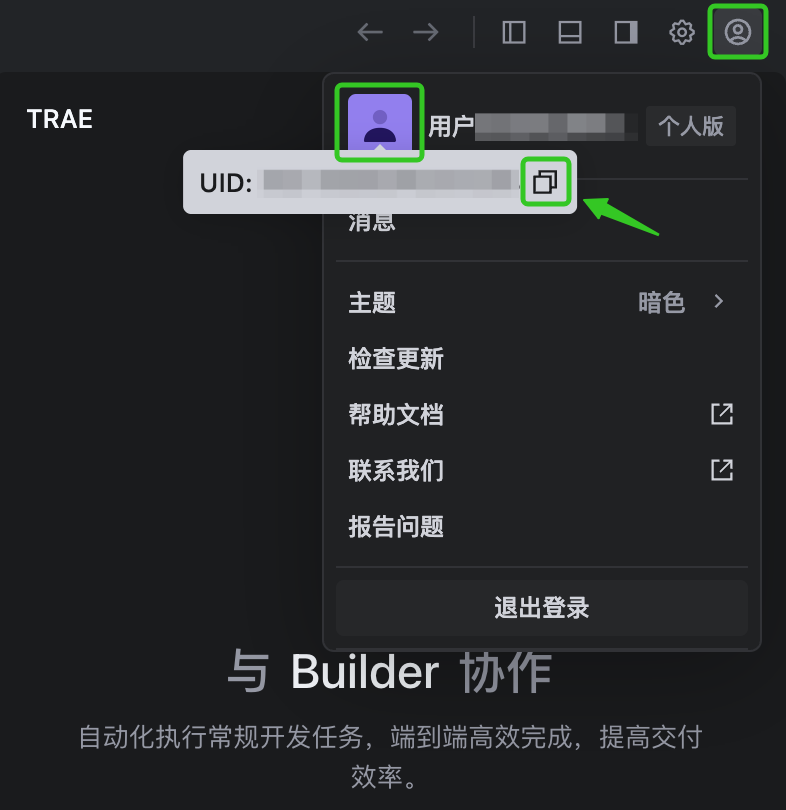Go back with the left arrow

(370, 33)
